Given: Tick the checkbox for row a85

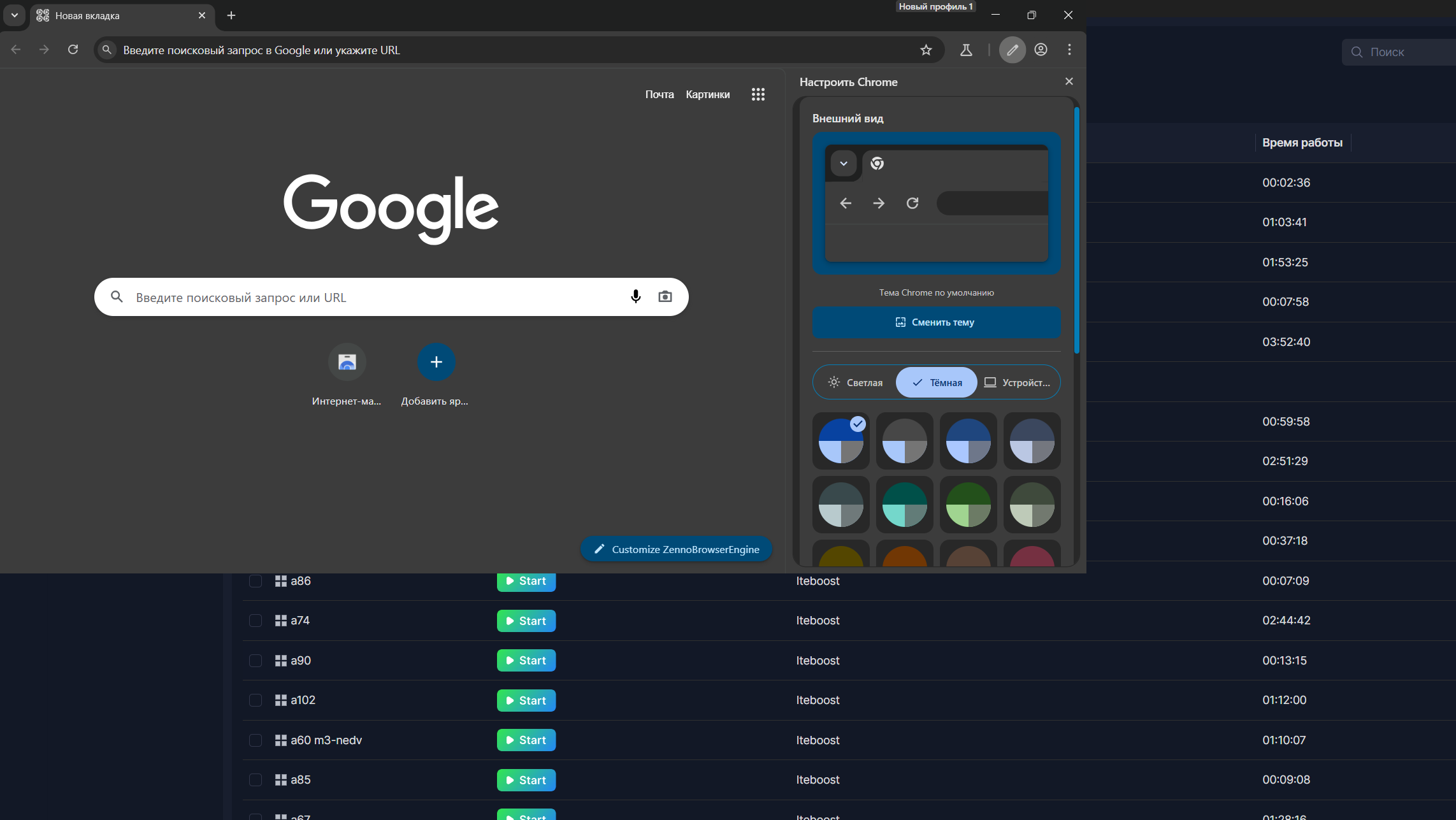Looking at the screenshot, I should 256,780.
